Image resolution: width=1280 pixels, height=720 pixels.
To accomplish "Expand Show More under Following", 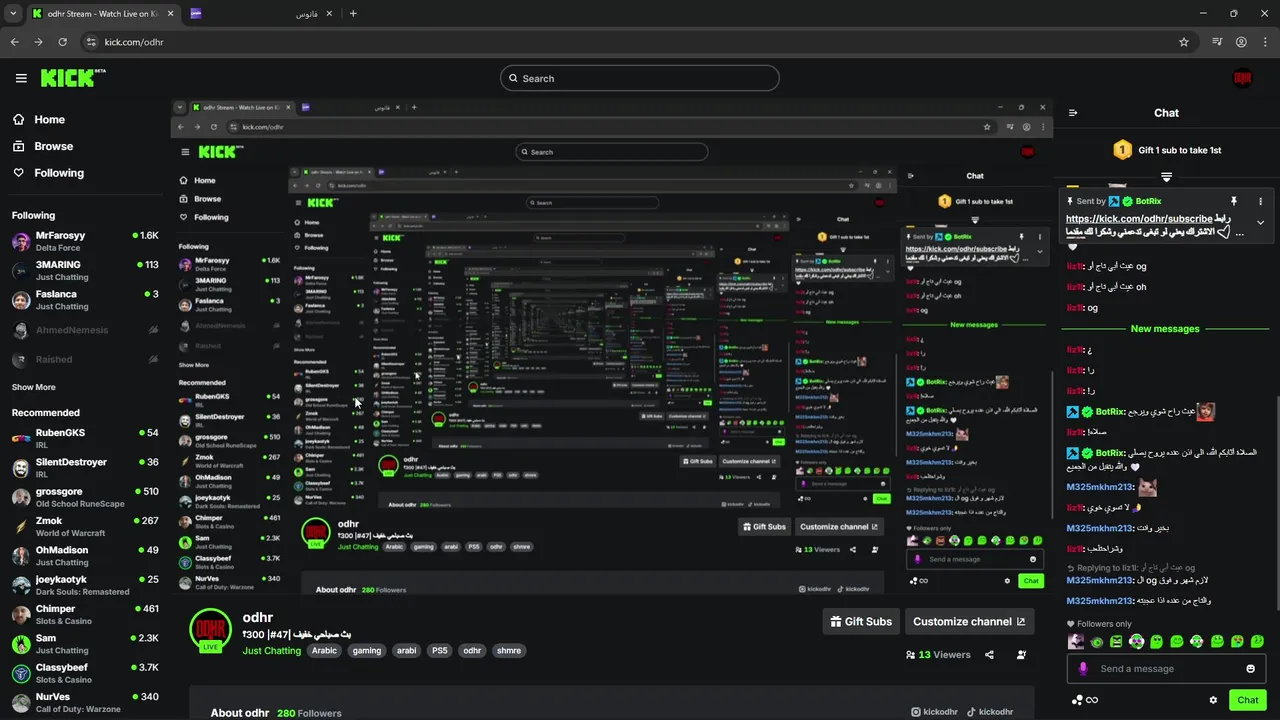I will [x=34, y=387].
